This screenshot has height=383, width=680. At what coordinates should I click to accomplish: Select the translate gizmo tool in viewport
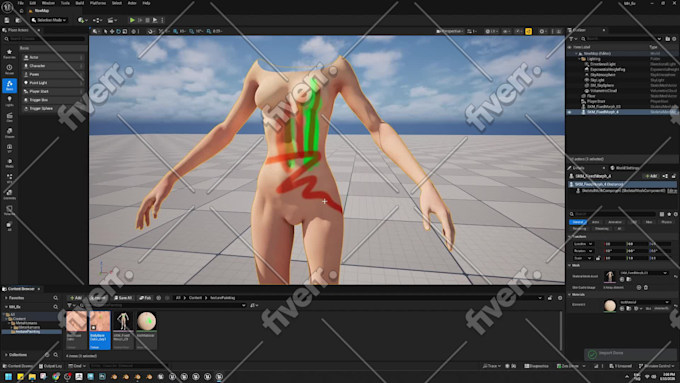(x=112, y=31)
